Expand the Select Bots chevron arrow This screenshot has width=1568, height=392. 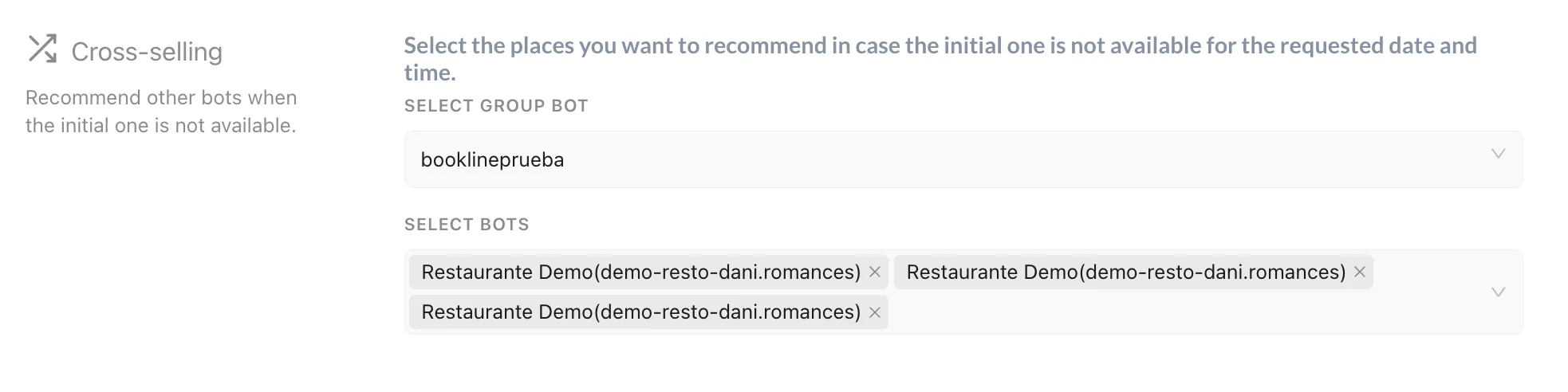1499,292
